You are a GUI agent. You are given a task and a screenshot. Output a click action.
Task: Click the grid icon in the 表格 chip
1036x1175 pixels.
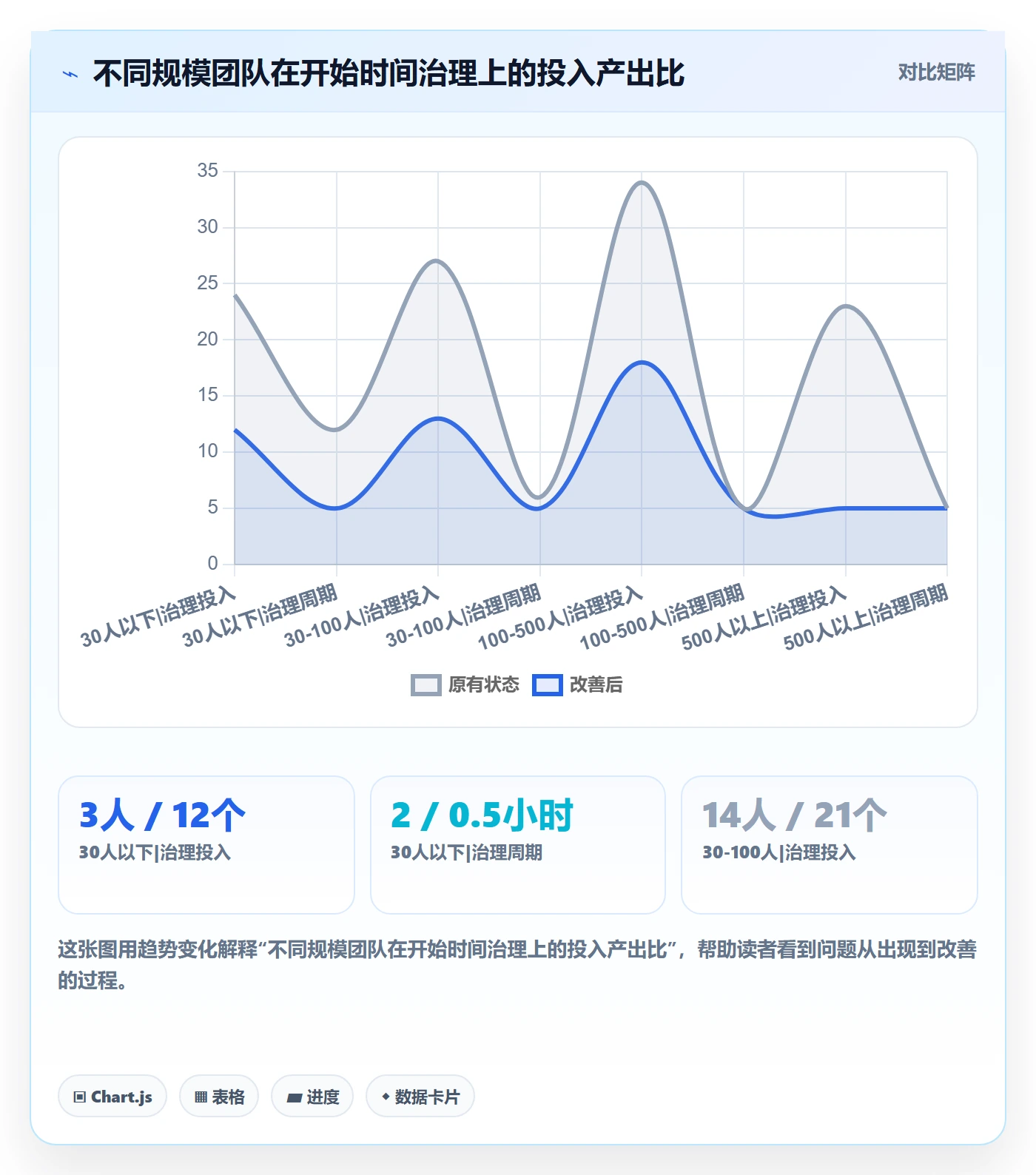[x=201, y=1097]
